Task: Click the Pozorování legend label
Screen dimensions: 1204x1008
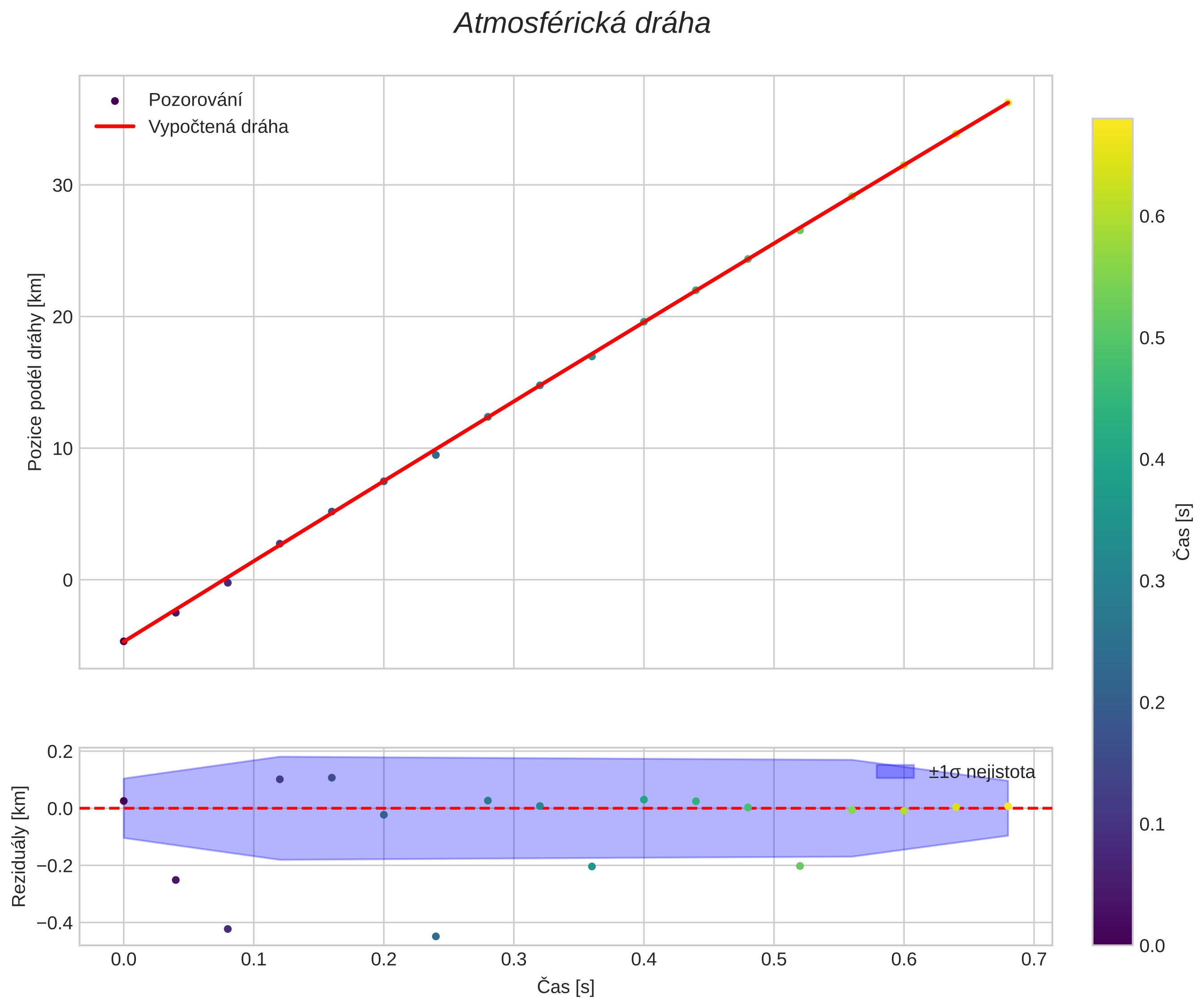Action: point(195,100)
